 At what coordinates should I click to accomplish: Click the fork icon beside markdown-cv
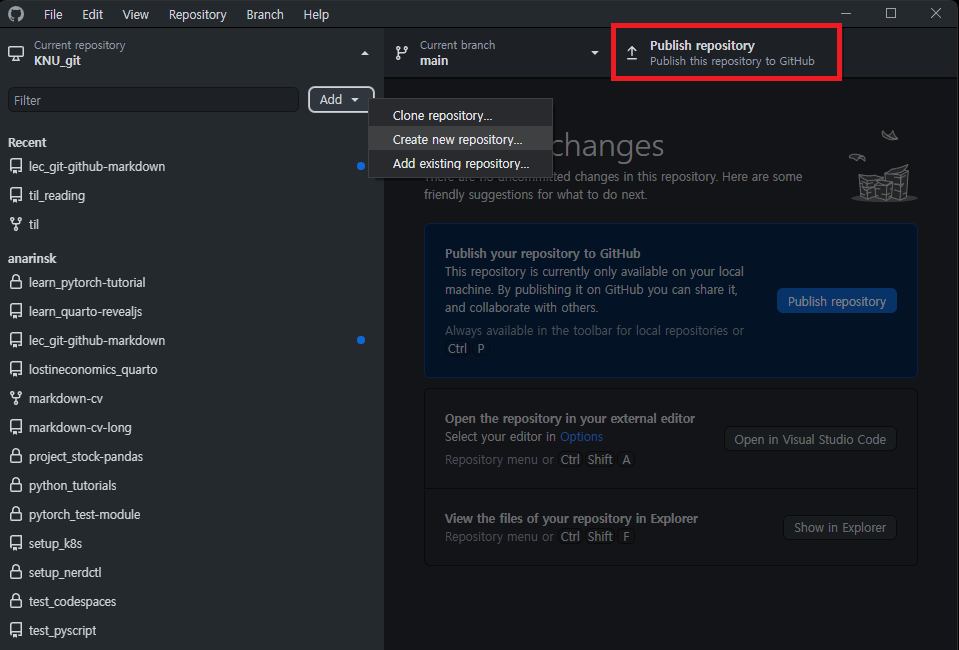coord(16,399)
